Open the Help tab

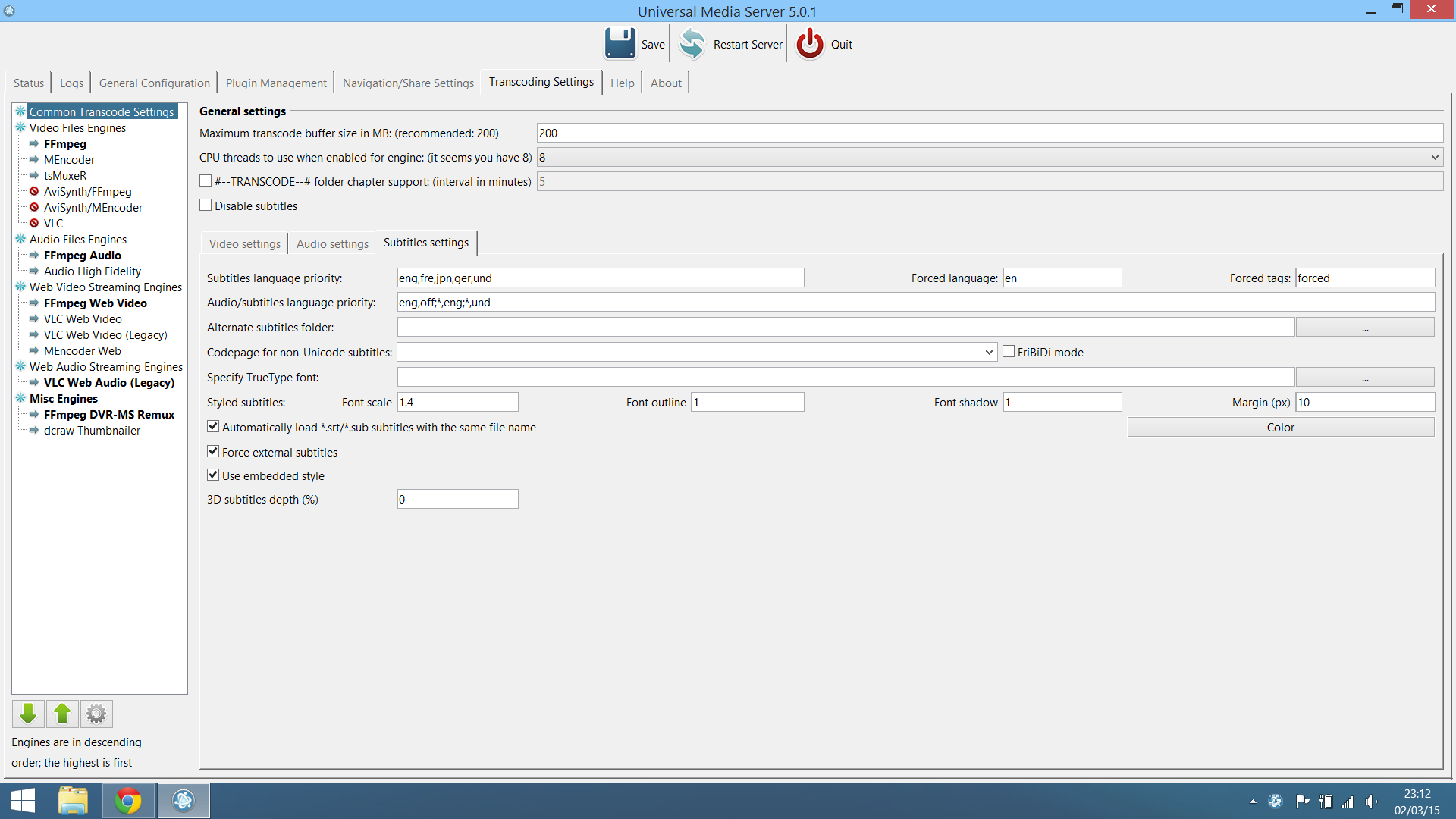coord(622,83)
